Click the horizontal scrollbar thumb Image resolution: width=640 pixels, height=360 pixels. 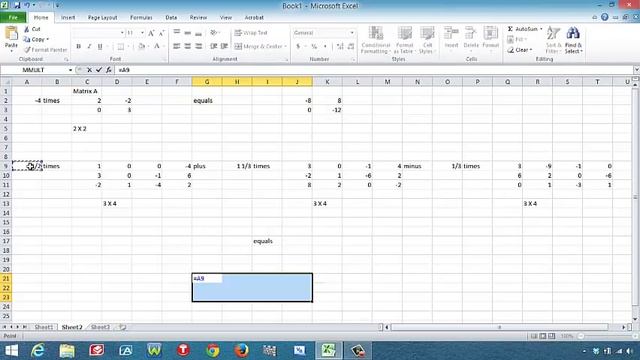[x=499, y=327]
